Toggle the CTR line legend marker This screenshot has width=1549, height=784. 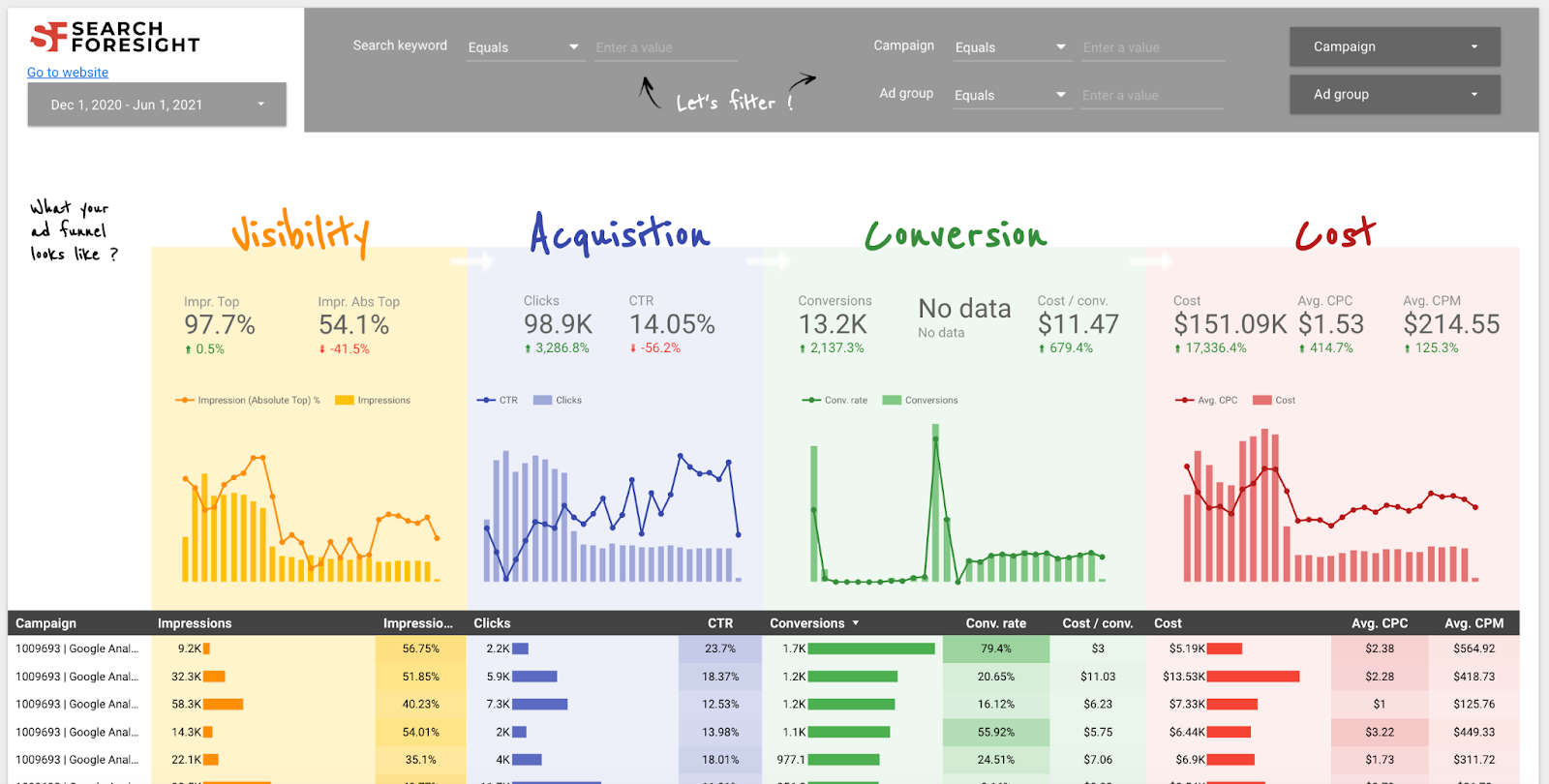(486, 400)
